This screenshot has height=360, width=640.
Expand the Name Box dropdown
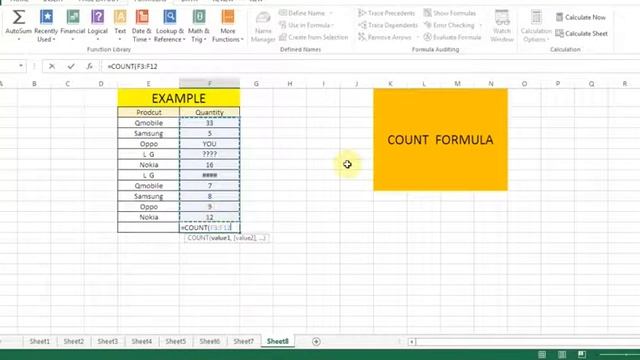coord(21,66)
